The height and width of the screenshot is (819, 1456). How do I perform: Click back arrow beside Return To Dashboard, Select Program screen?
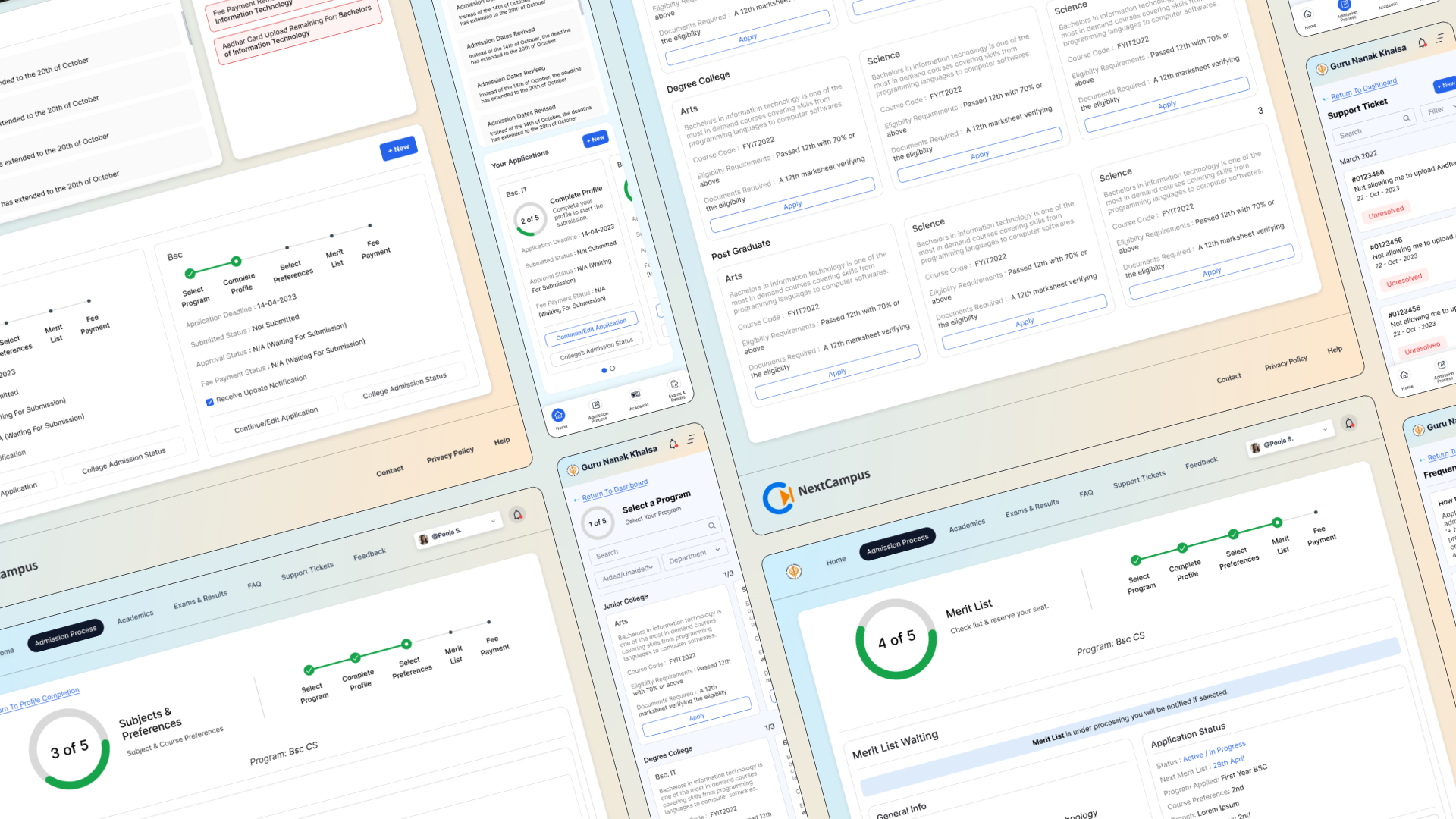click(x=576, y=500)
